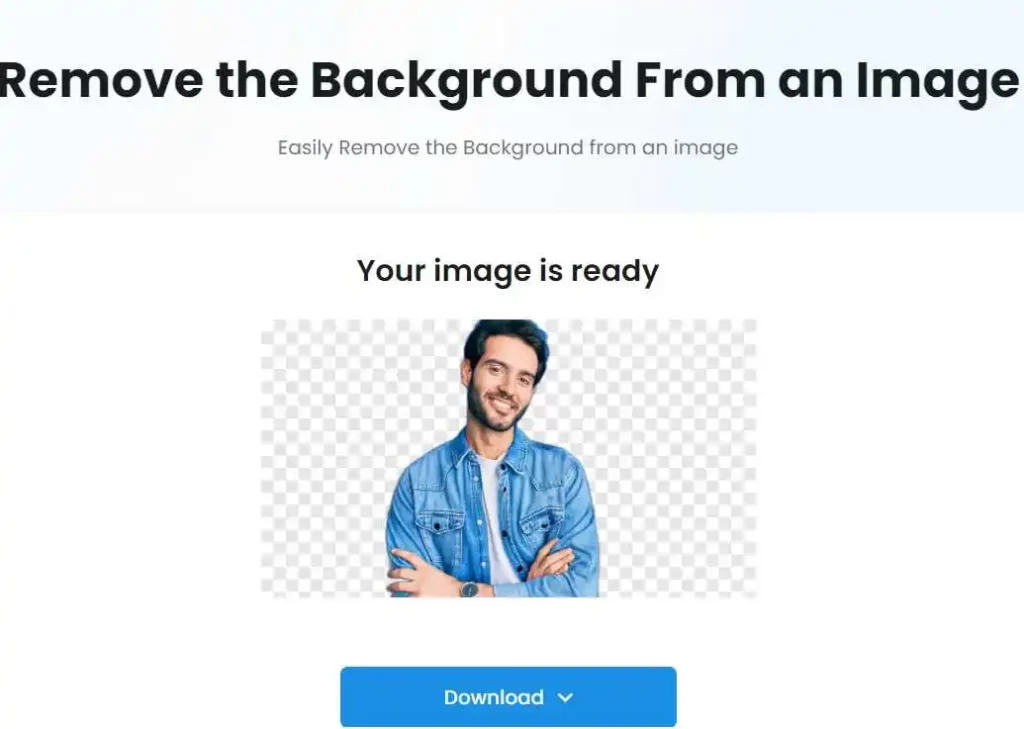The width and height of the screenshot is (1024, 729).
Task: Click the word "Background" in the main title
Action: point(466,81)
